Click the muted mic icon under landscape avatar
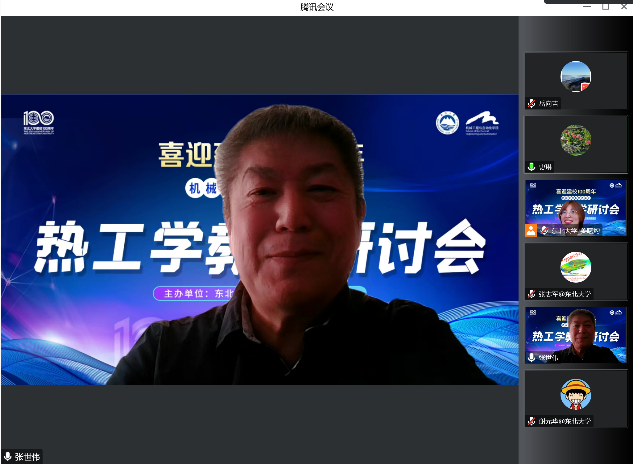 coord(531,103)
